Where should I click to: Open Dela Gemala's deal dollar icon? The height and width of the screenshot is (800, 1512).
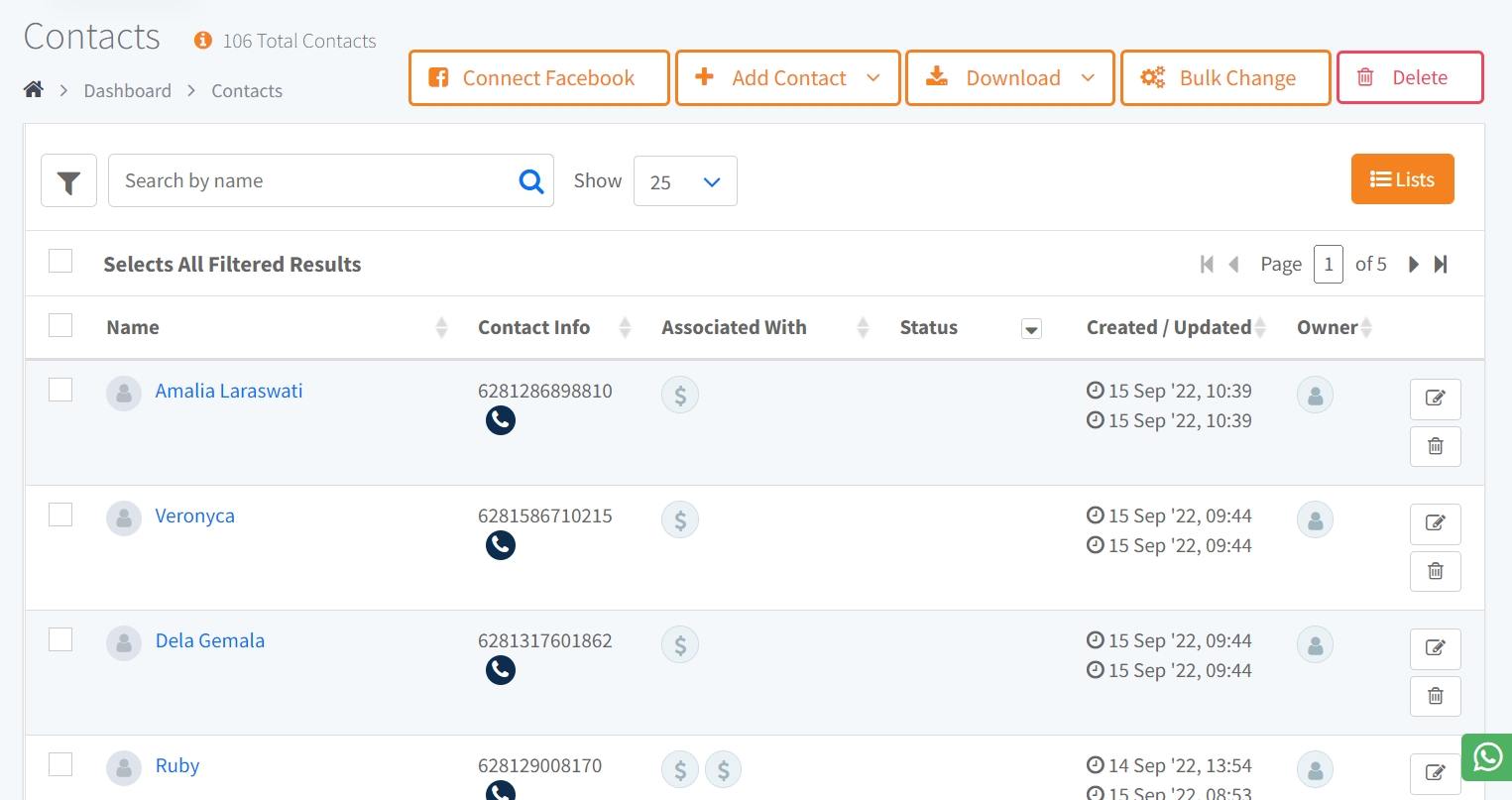680,644
